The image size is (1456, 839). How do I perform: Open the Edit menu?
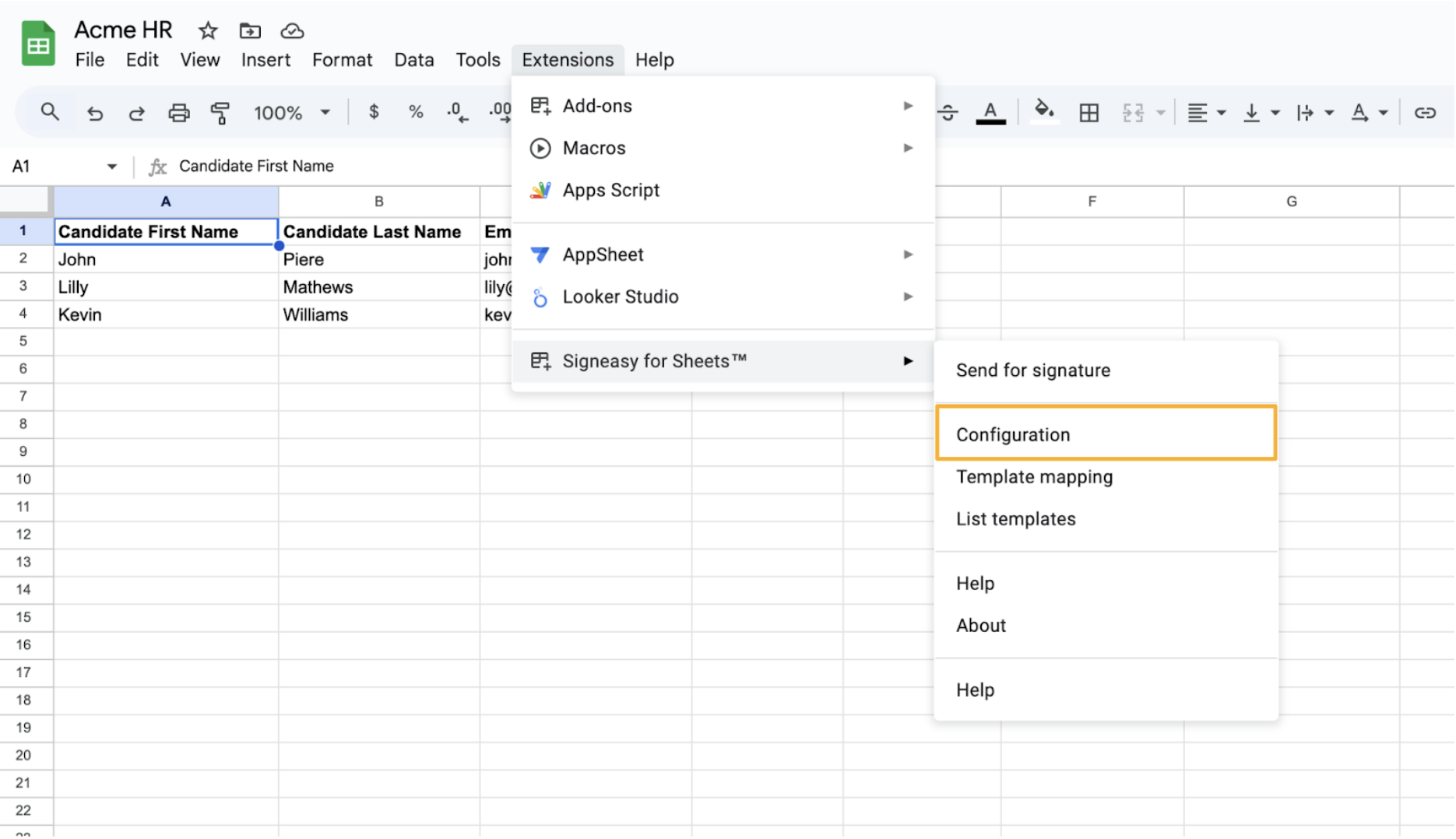[x=142, y=60]
